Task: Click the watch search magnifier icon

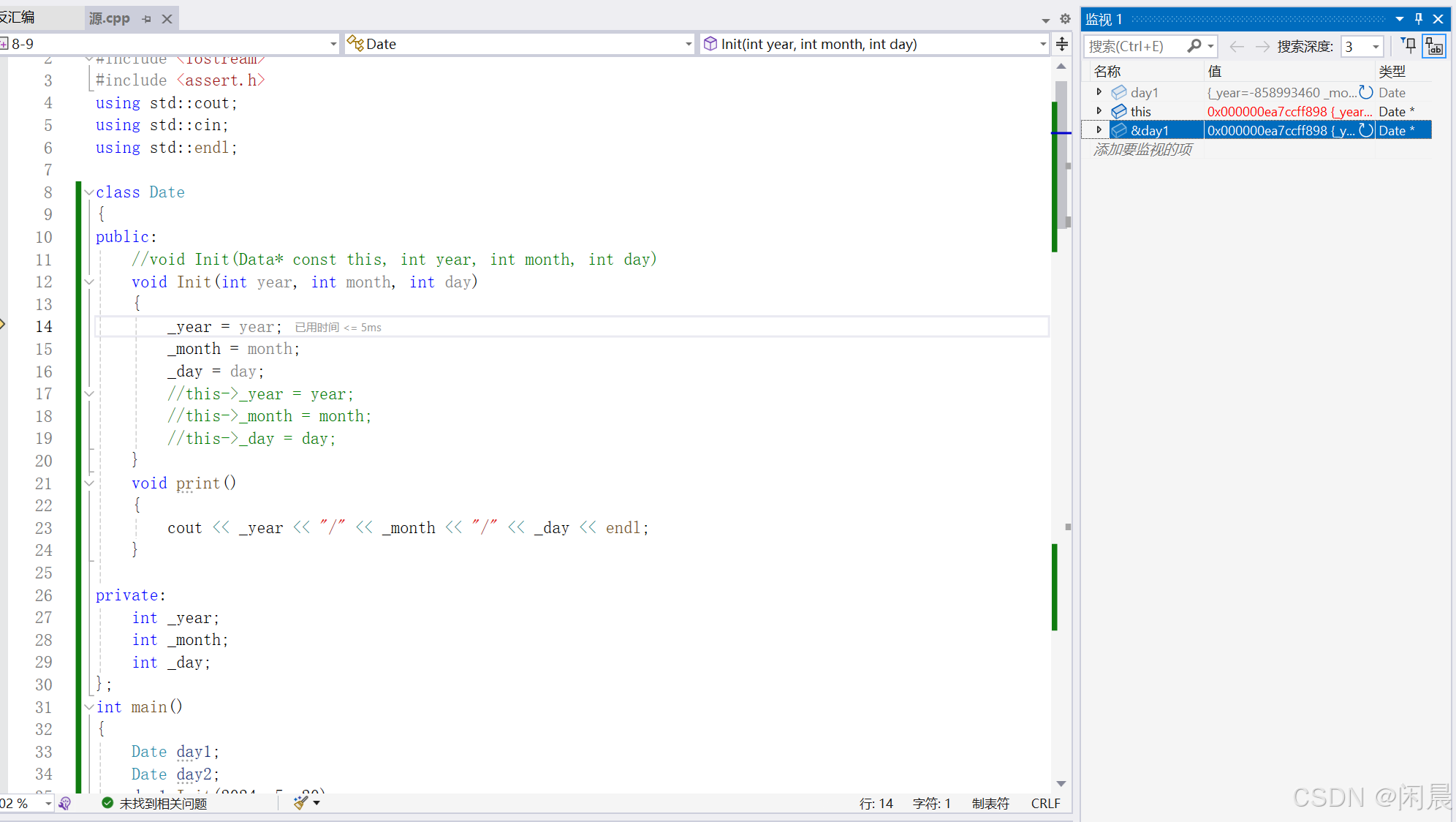Action: (x=1194, y=46)
